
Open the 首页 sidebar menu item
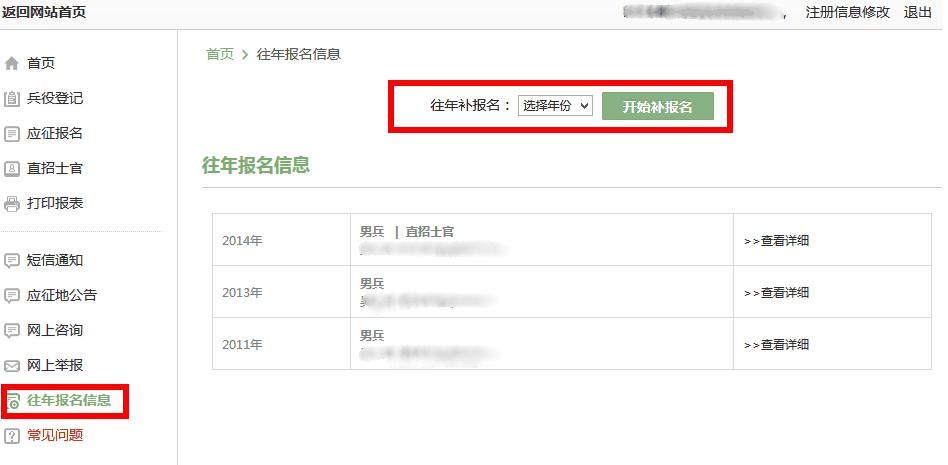coord(41,63)
